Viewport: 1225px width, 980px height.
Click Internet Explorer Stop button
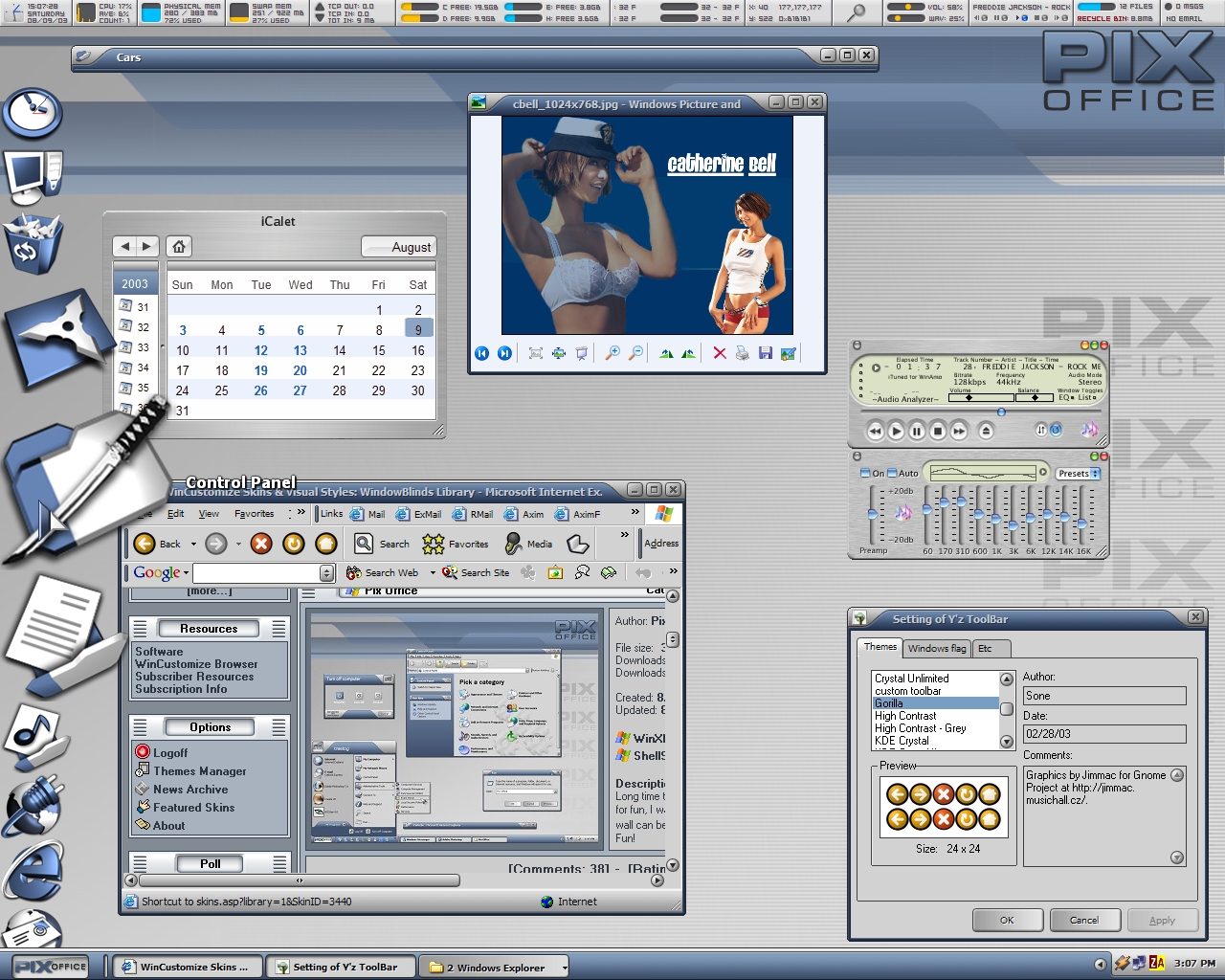pos(261,544)
